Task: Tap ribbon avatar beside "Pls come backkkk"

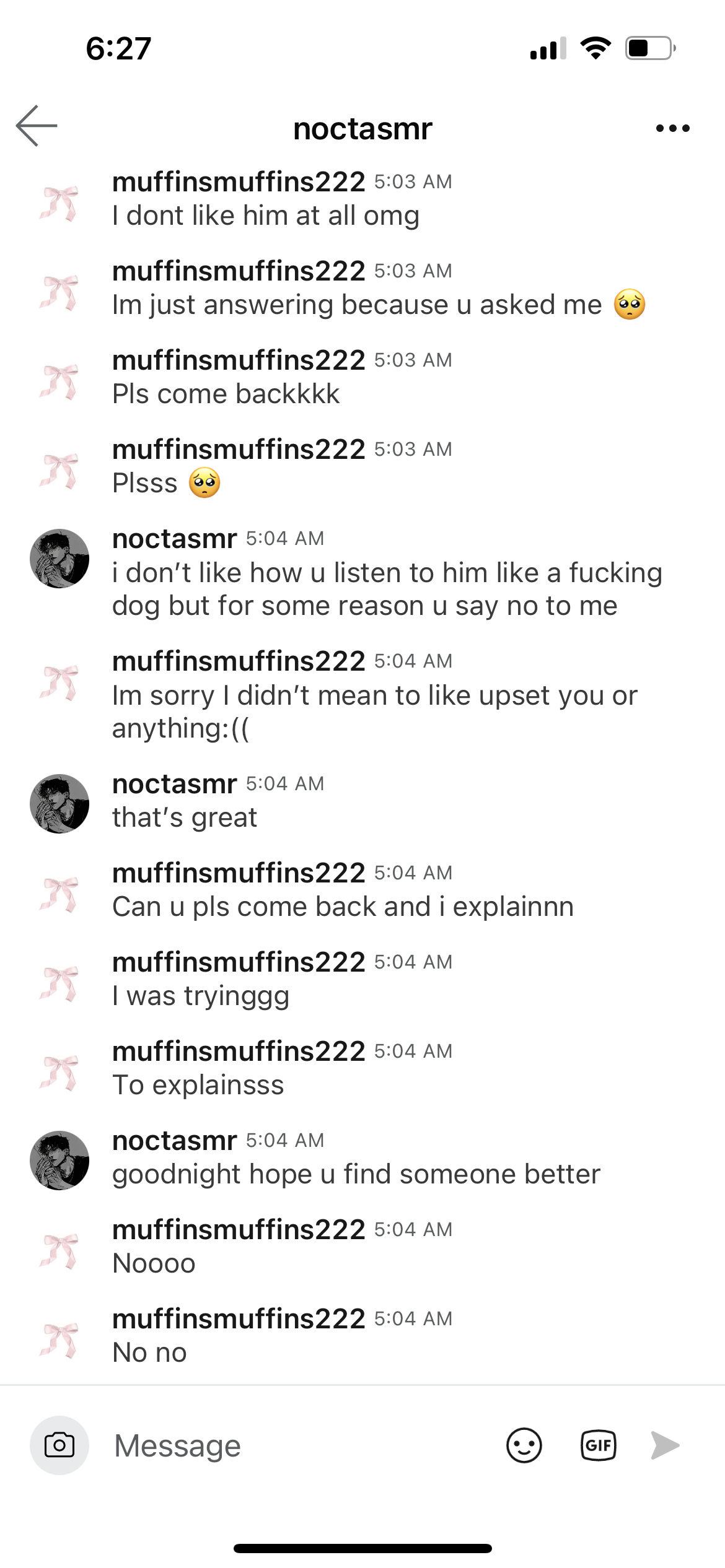Action: pos(59,380)
